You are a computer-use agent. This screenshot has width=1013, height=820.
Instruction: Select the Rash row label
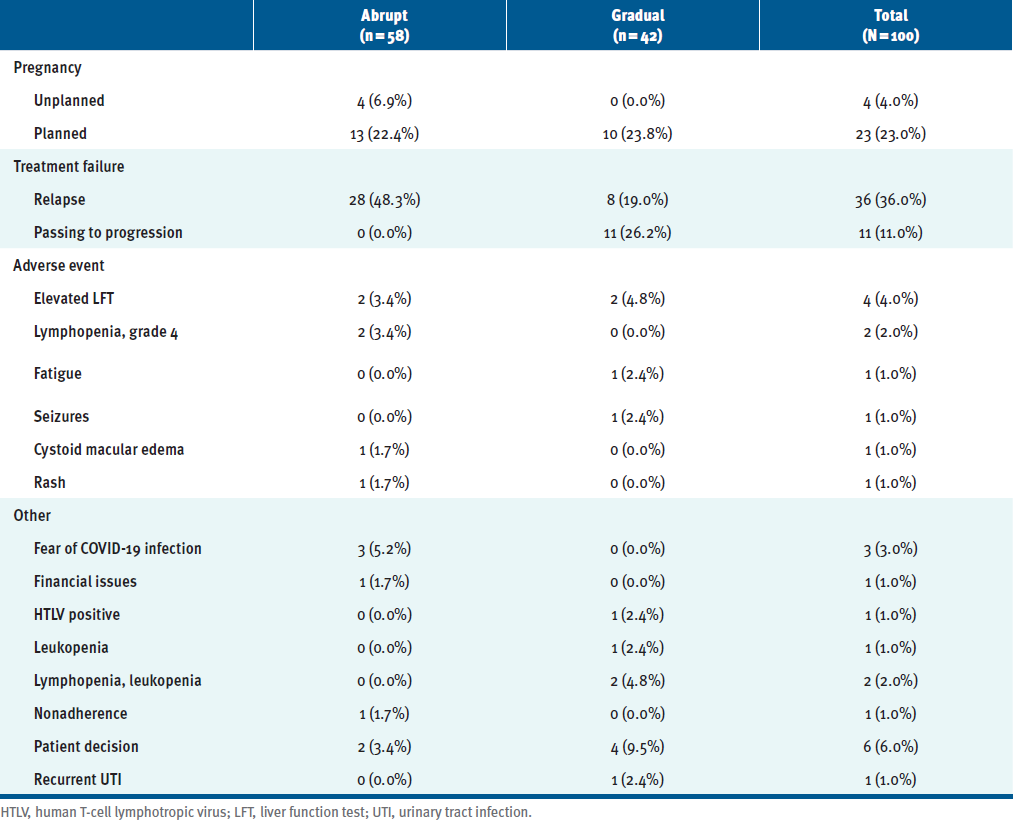50,483
